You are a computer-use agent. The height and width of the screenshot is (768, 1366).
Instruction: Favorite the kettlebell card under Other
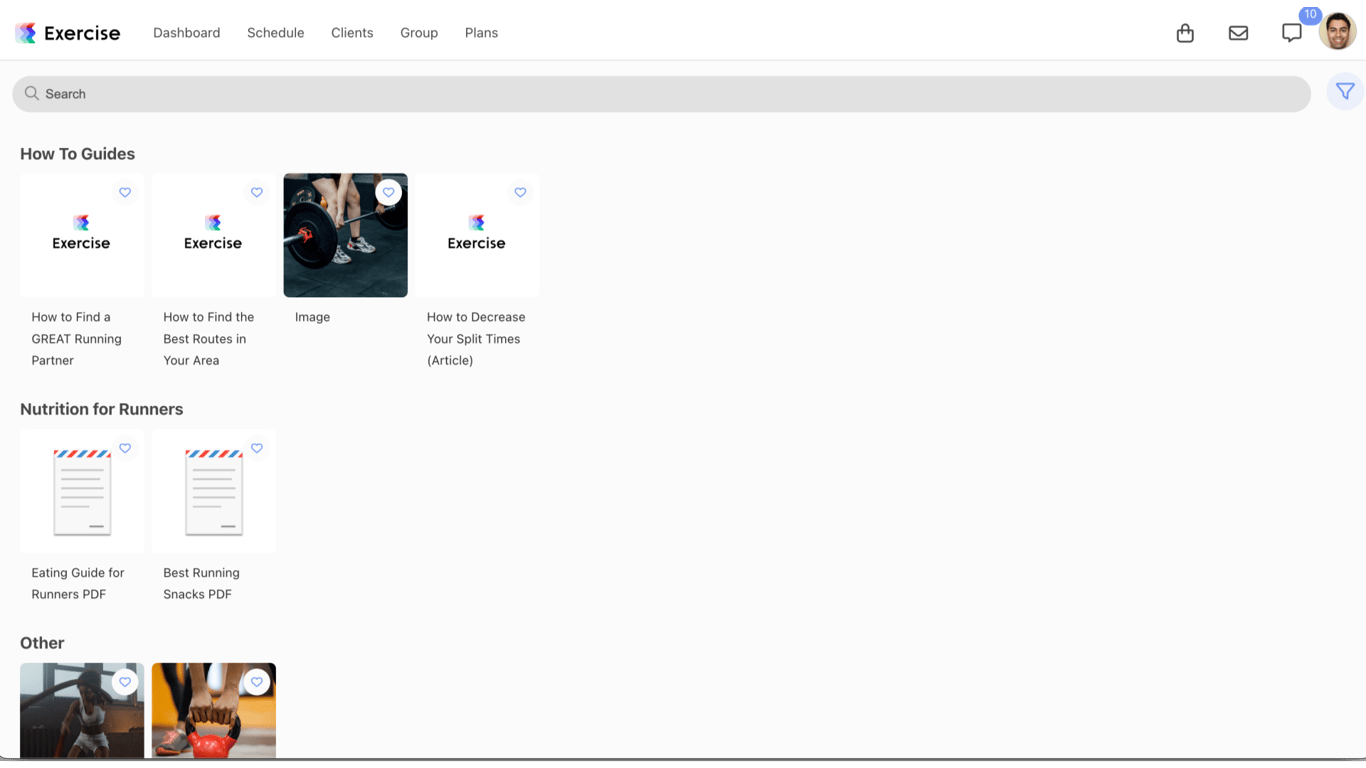coord(257,682)
